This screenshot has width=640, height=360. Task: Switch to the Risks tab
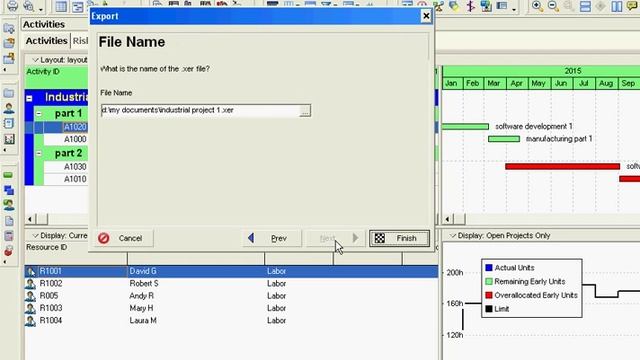(x=80, y=41)
